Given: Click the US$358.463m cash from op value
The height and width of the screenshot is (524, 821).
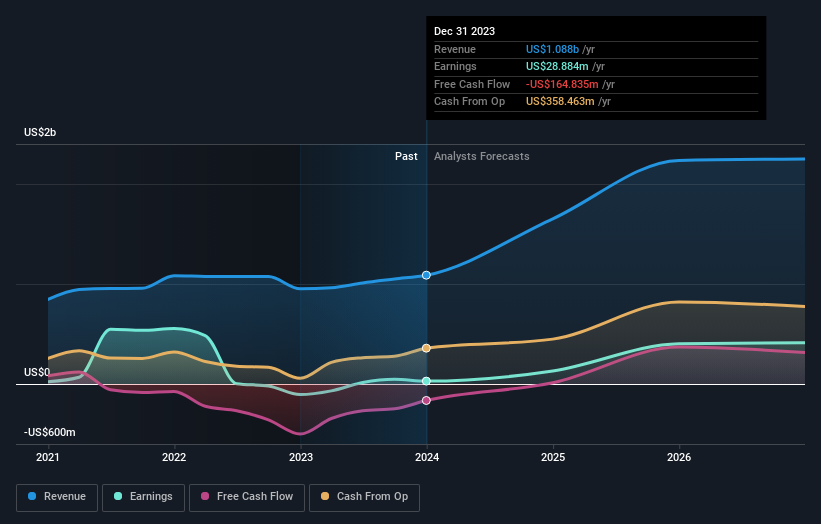Looking at the screenshot, I should (560, 102).
